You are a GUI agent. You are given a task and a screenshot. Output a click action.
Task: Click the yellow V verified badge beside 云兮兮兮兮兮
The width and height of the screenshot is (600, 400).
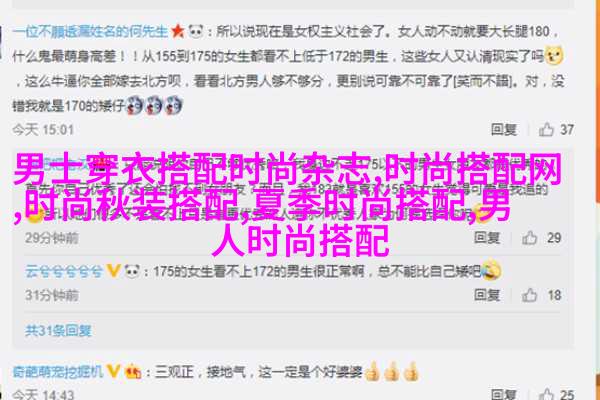tap(113, 271)
